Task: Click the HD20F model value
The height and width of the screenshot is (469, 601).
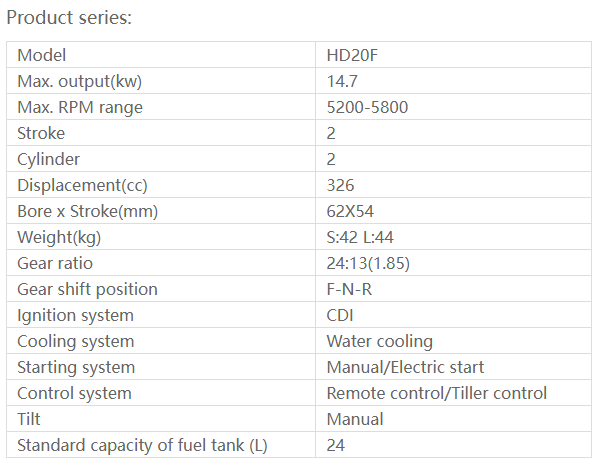Action: click(352, 55)
